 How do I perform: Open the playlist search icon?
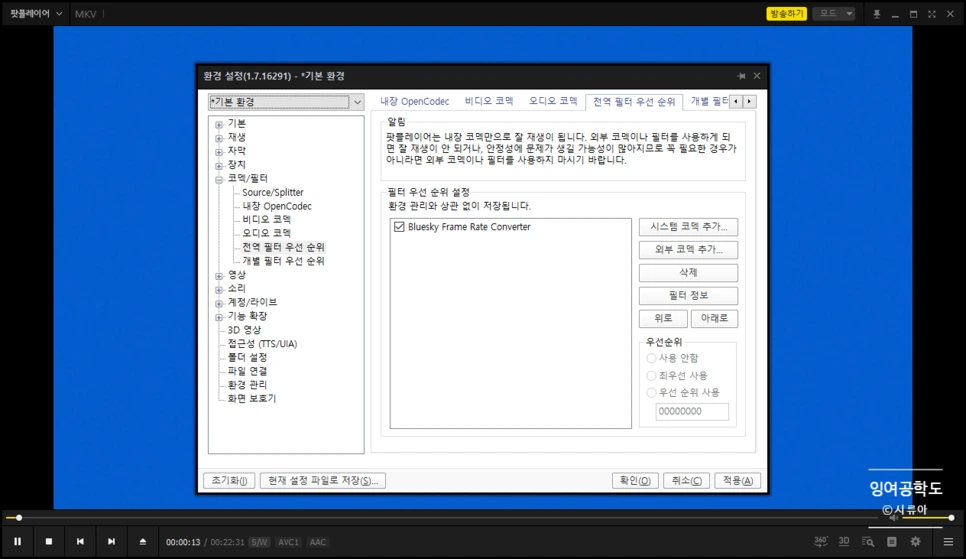(867, 542)
